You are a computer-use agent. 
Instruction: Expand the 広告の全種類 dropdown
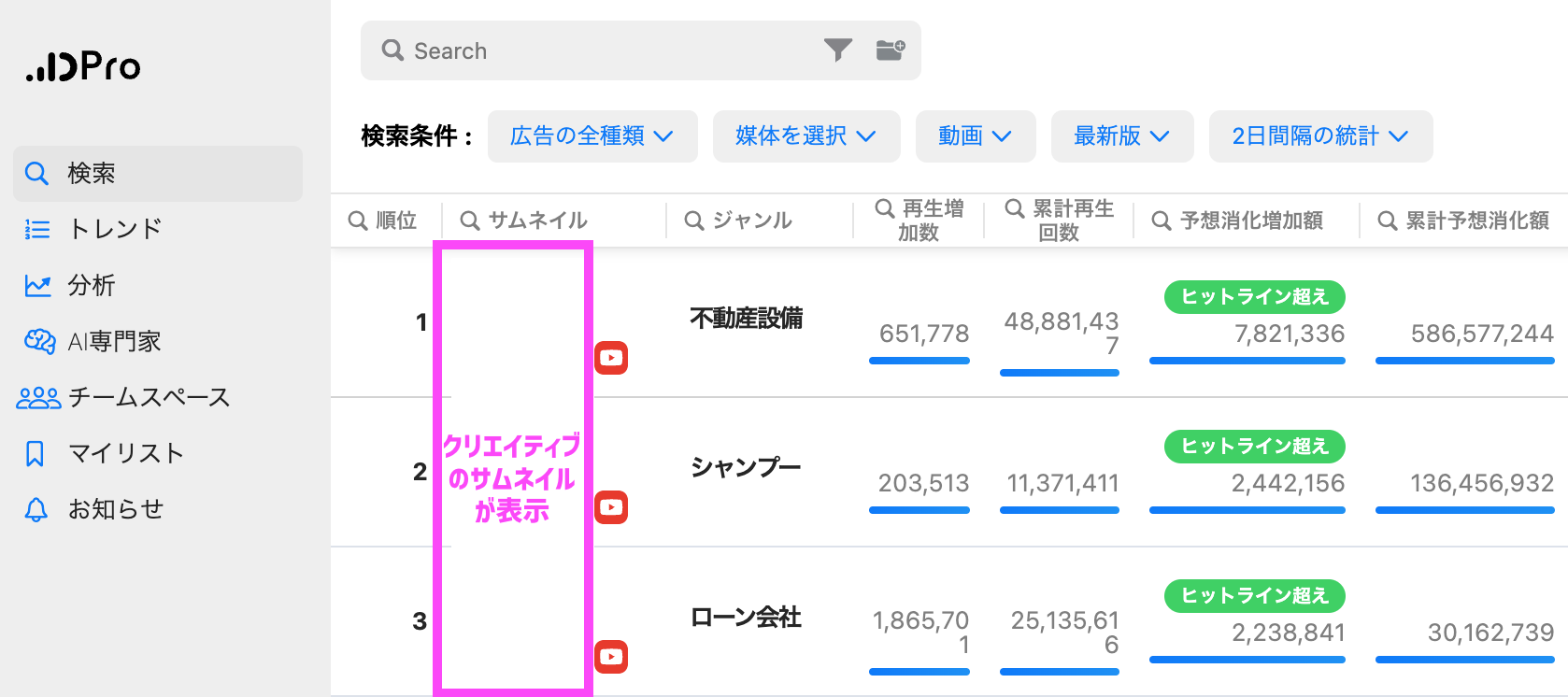coord(592,136)
